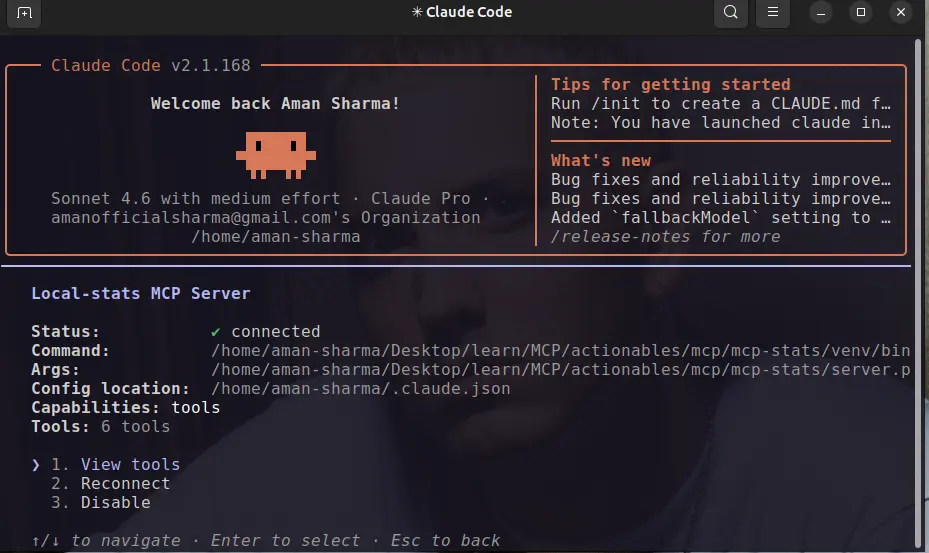Click the selection arrow beside View tools
Image resolution: width=929 pixels, height=553 pixels.
pos(36,465)
